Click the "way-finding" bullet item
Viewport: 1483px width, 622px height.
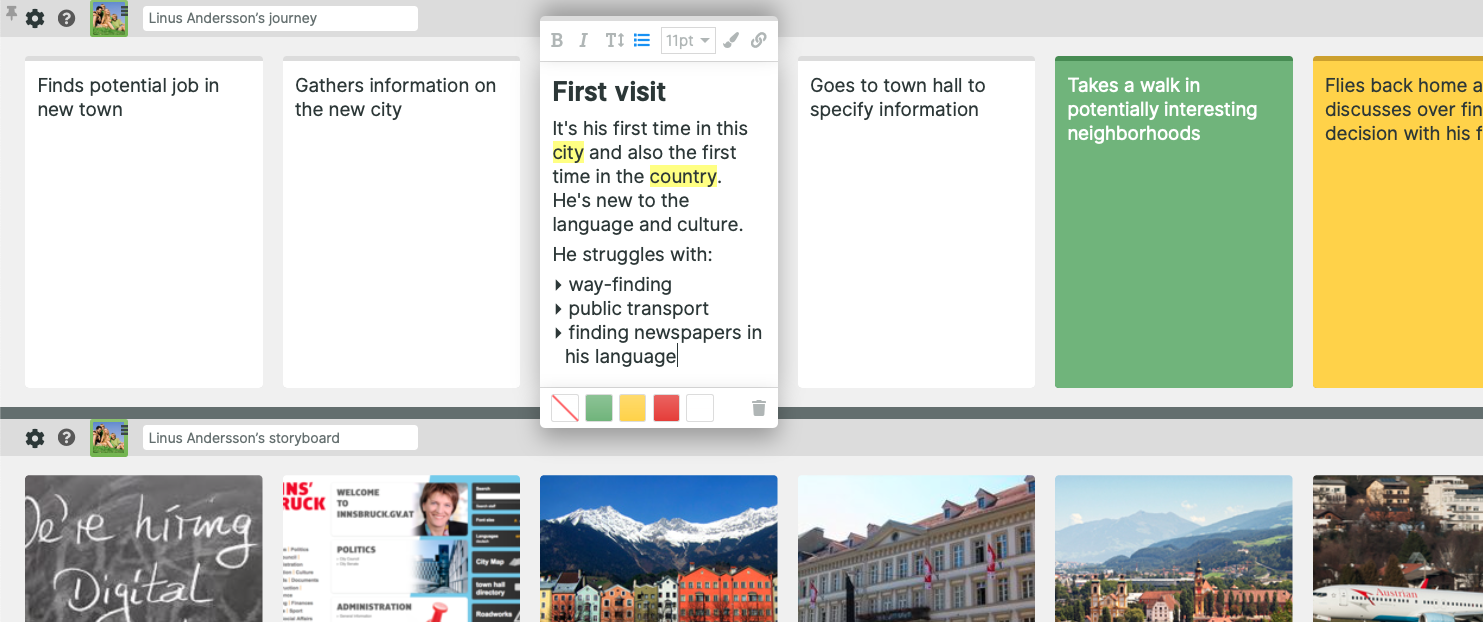tap(620, 285)
